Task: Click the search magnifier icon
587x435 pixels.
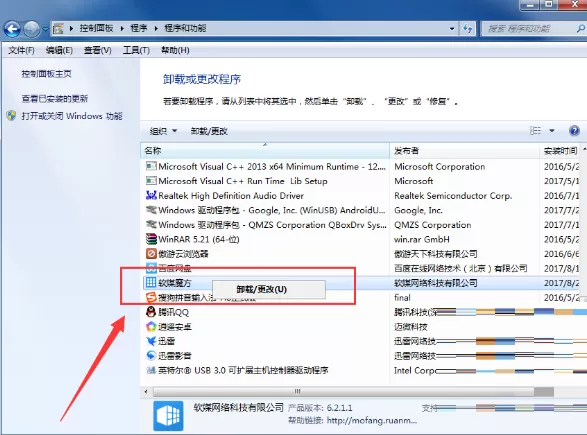Action: click(581, 28)
